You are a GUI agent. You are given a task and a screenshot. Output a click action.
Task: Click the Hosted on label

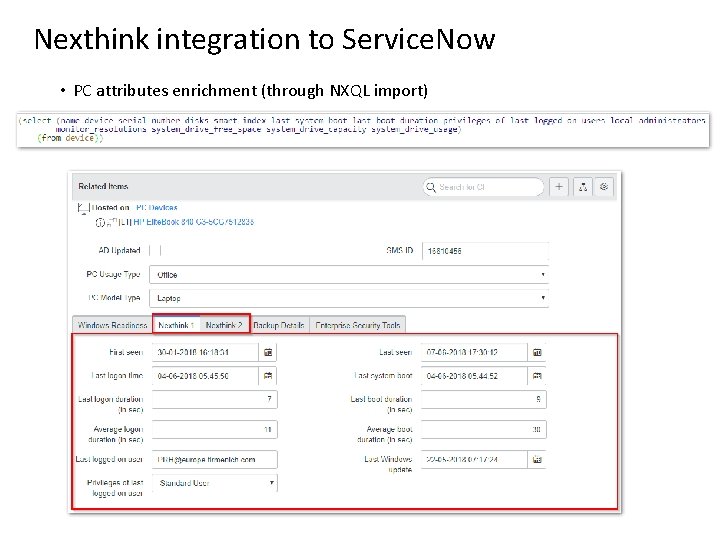(110, 208)
